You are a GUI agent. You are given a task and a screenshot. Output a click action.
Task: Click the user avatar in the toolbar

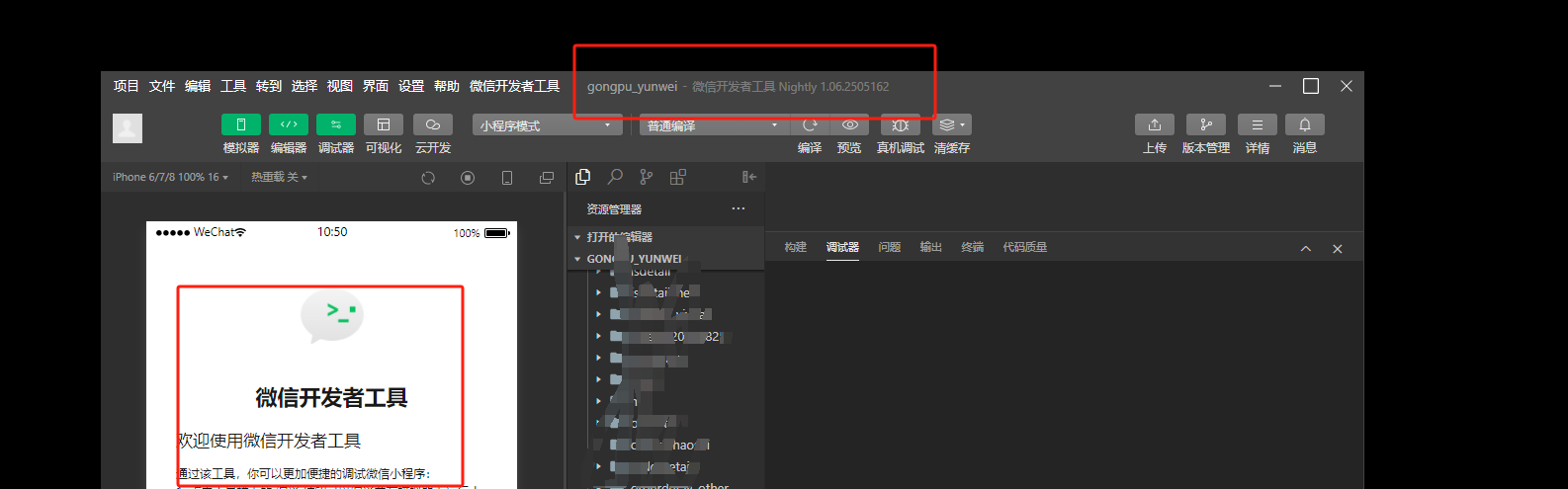(x=128, y=128)
